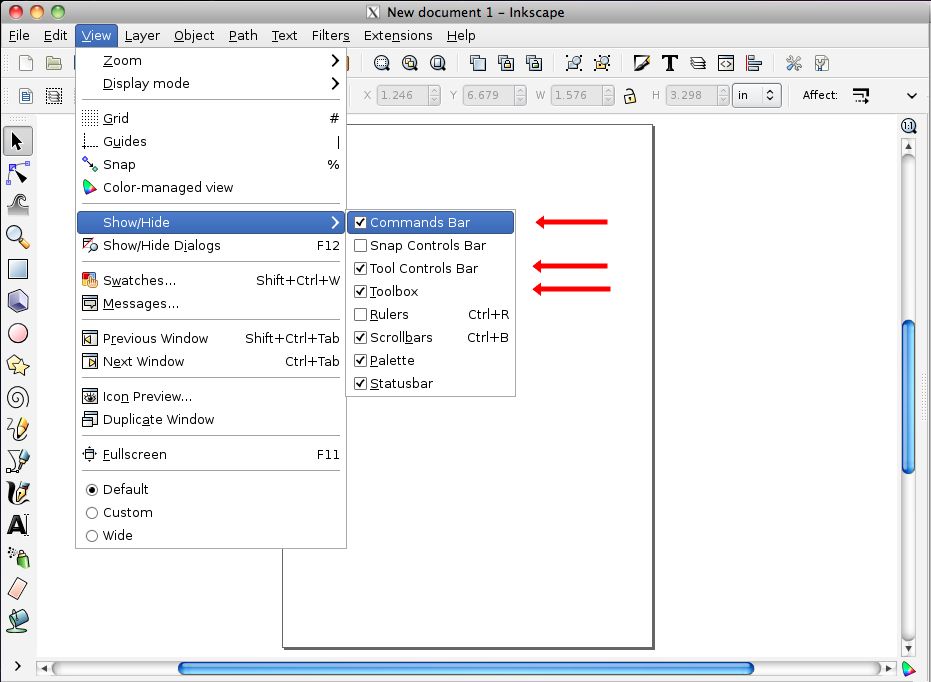This screenshot has width=931, height=682.
Task: Select the Ellipse circle tool
Action: pos(17,333)
